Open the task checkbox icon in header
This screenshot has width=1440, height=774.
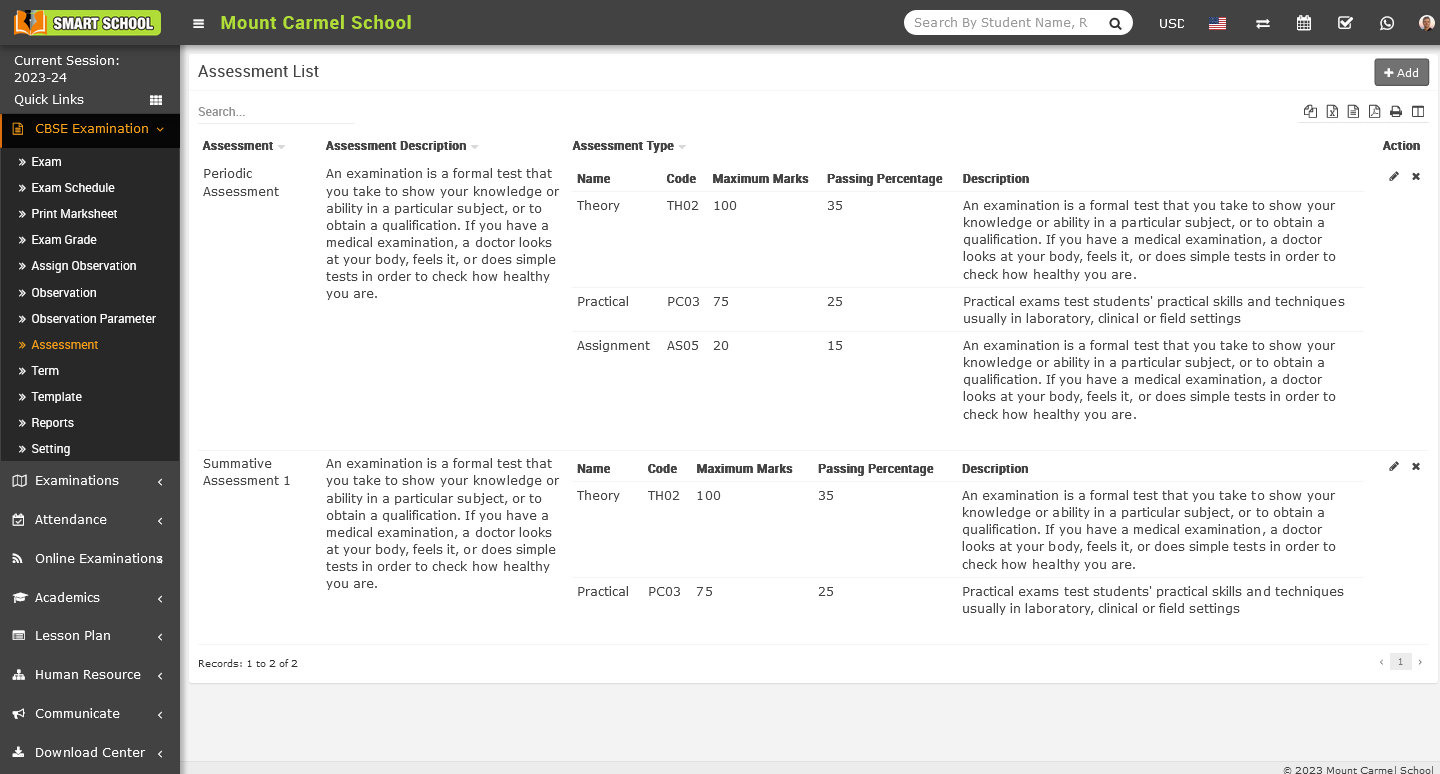pos(1345,22)
